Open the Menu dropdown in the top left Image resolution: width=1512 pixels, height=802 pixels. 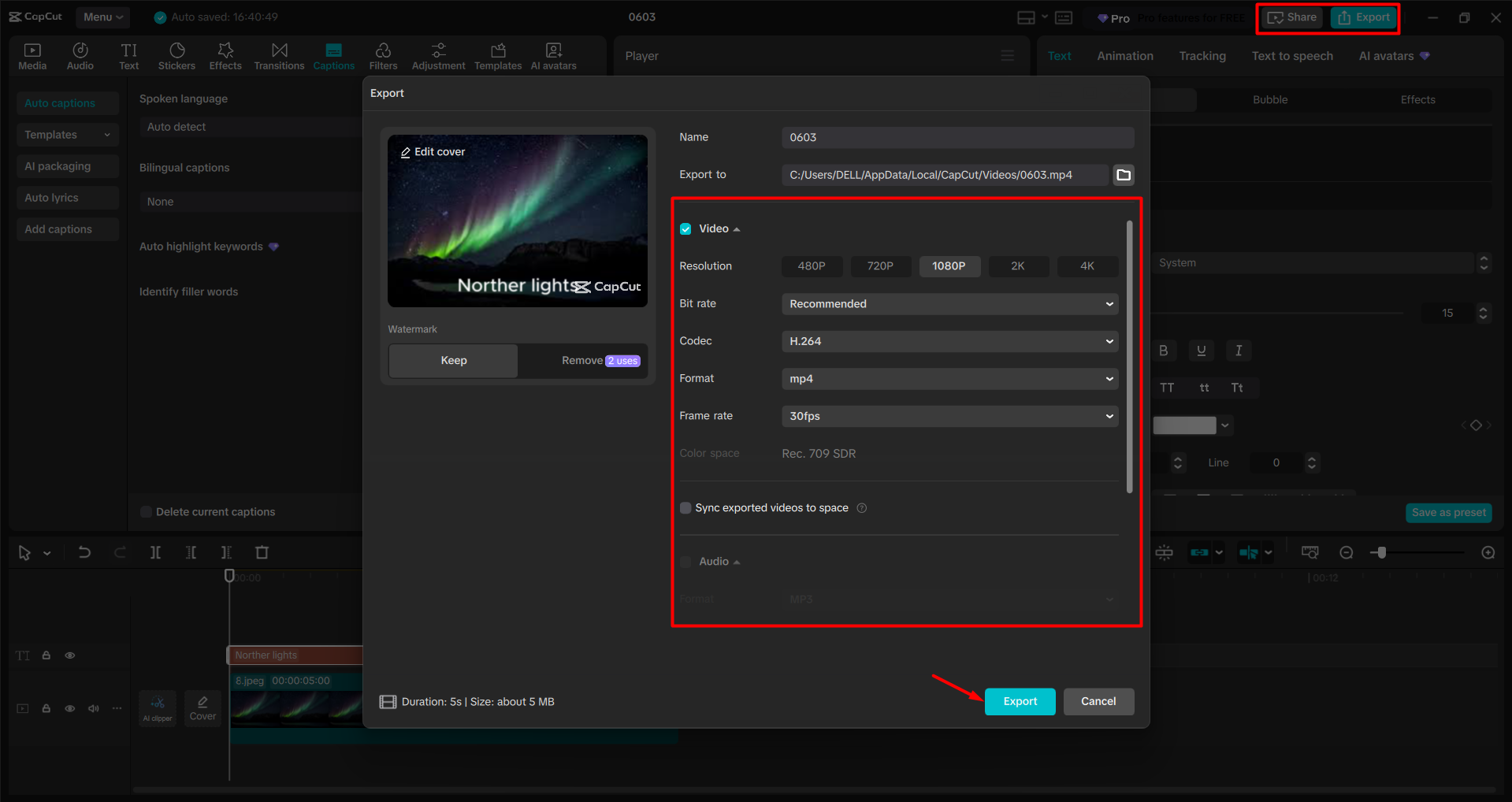point(102,17)
